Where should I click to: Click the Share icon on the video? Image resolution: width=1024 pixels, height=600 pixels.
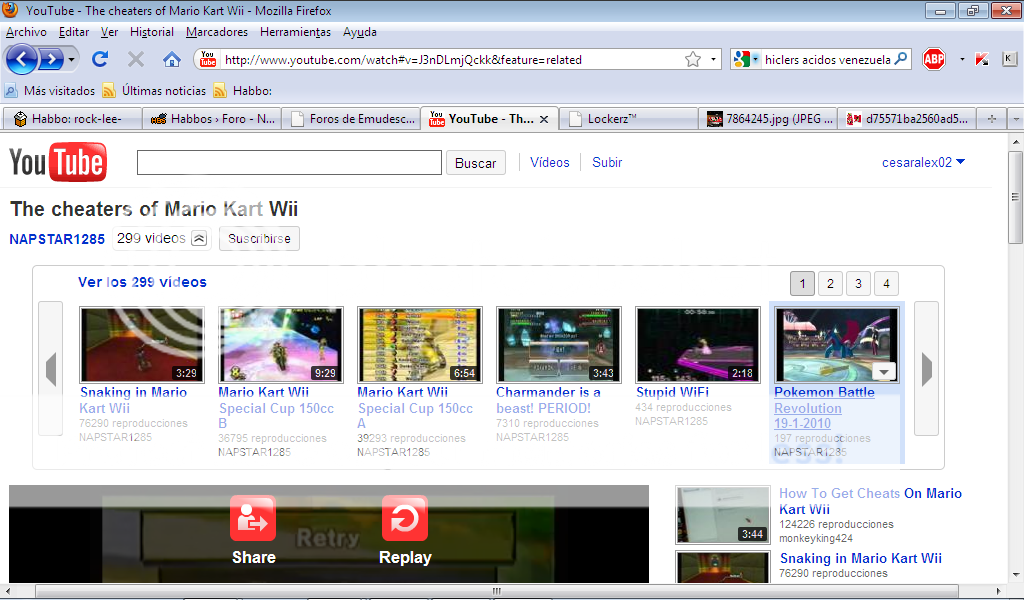(x=253, y=519)
